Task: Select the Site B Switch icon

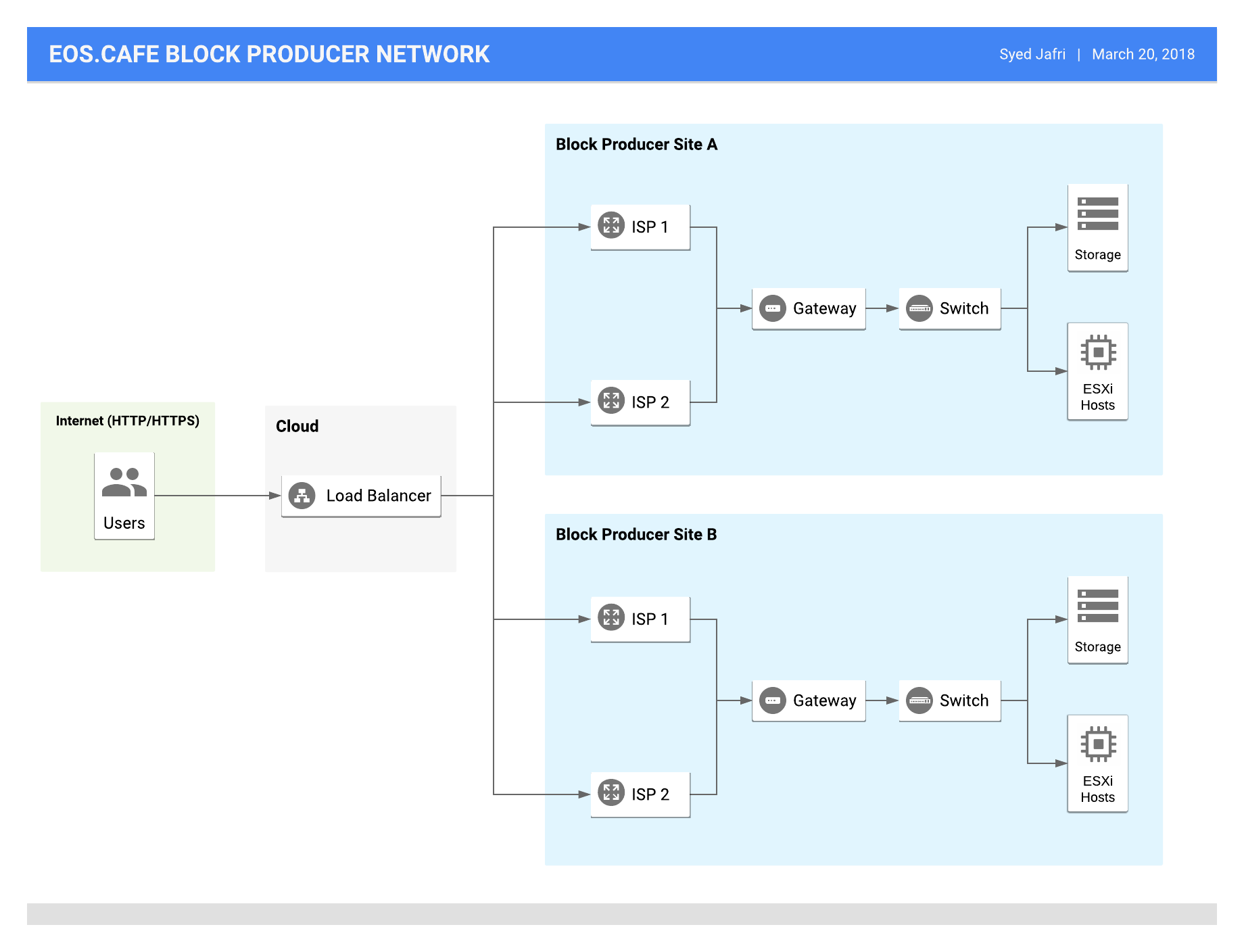Action: tap(919, 700)
